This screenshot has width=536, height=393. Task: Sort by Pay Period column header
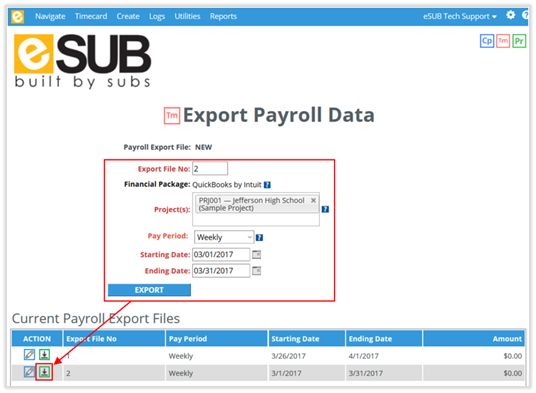pos(217,339)
